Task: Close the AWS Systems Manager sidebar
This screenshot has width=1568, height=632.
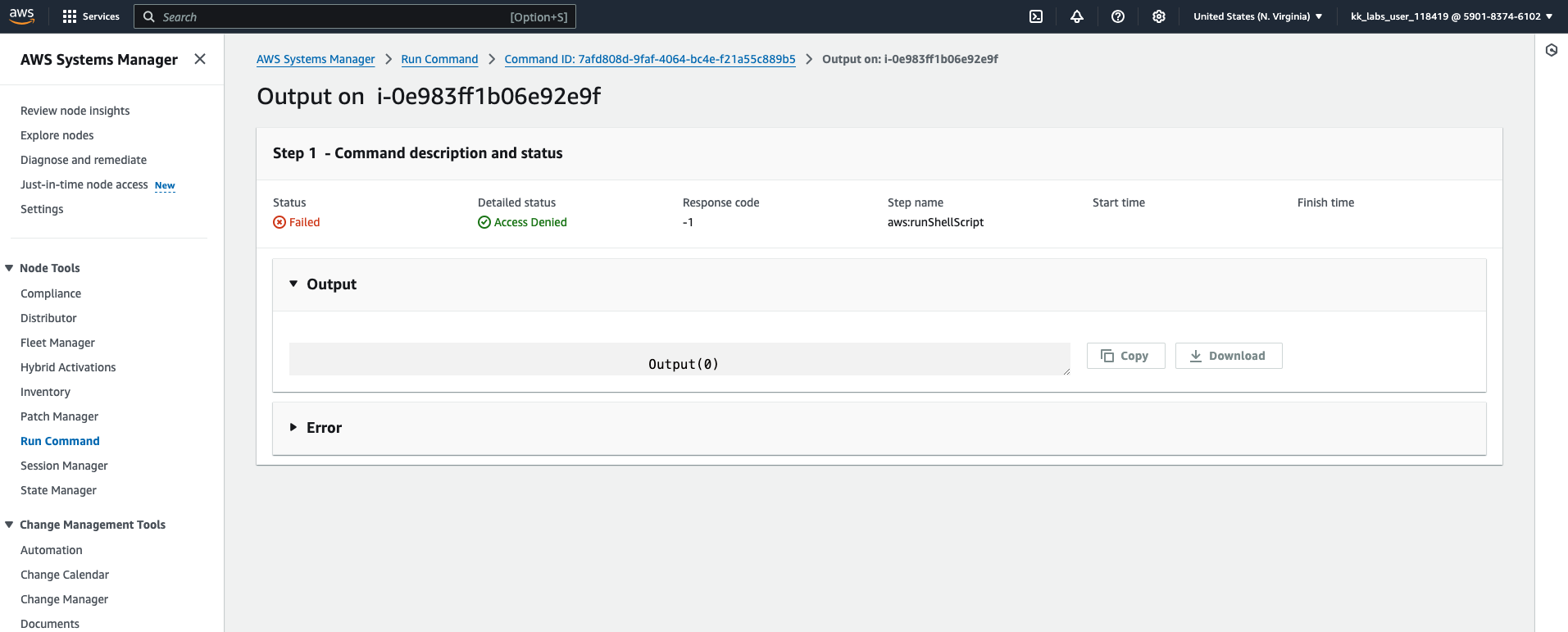Action: click(x=200, y=59)
